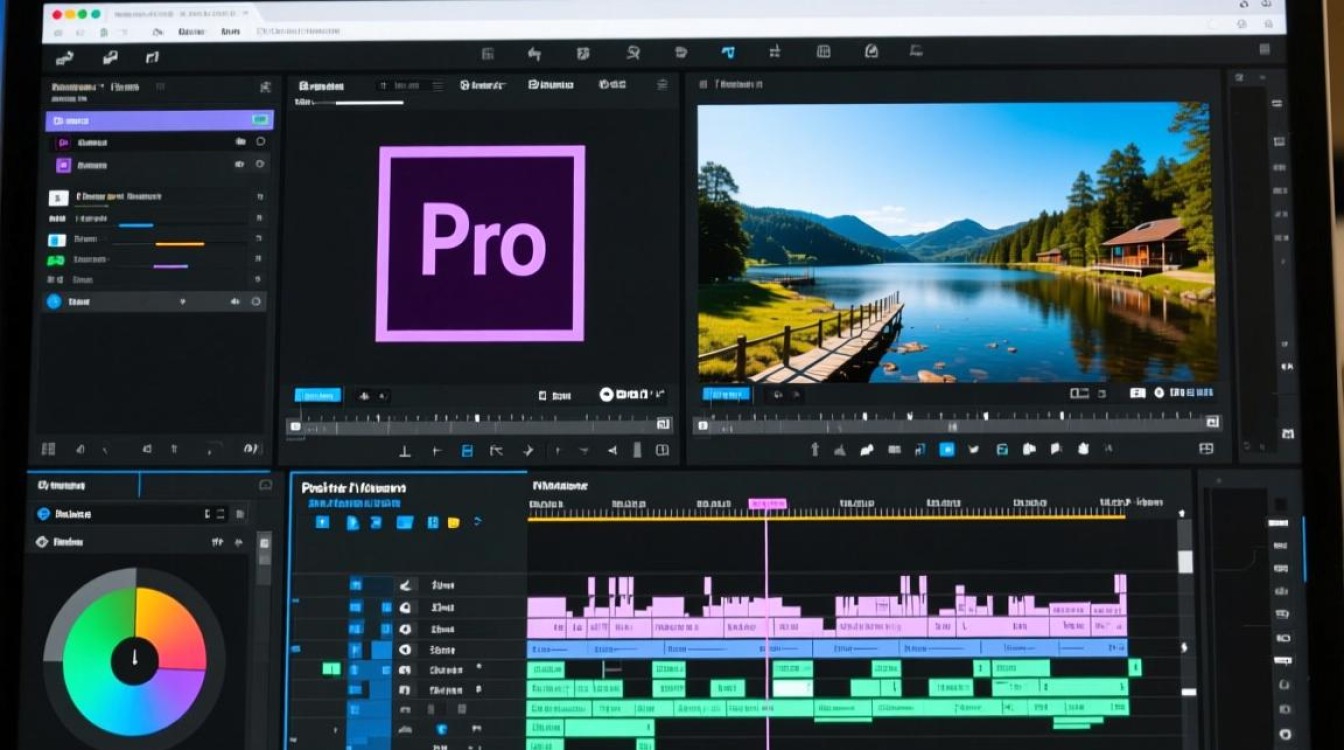1344x750 pixels.
Task: Click the lake video preview in the program monitor
Action: (957, 242)
